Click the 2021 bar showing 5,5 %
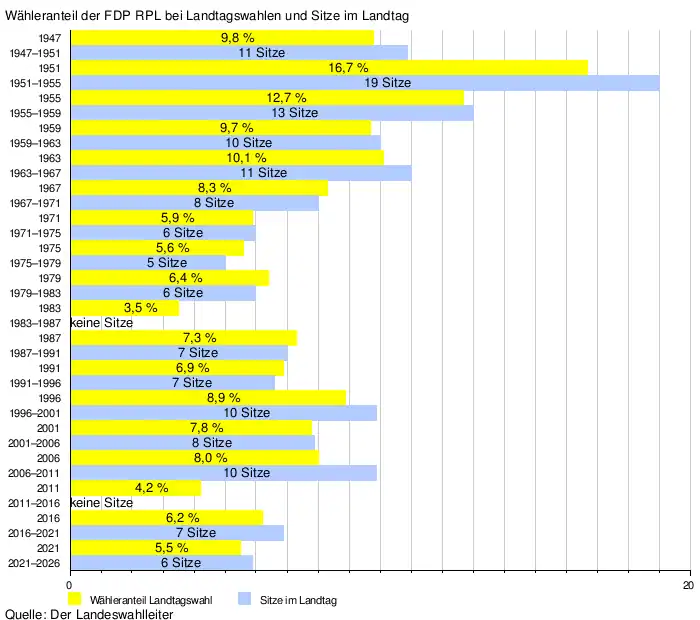Screen dimensions: 700x620 (155, 548)
